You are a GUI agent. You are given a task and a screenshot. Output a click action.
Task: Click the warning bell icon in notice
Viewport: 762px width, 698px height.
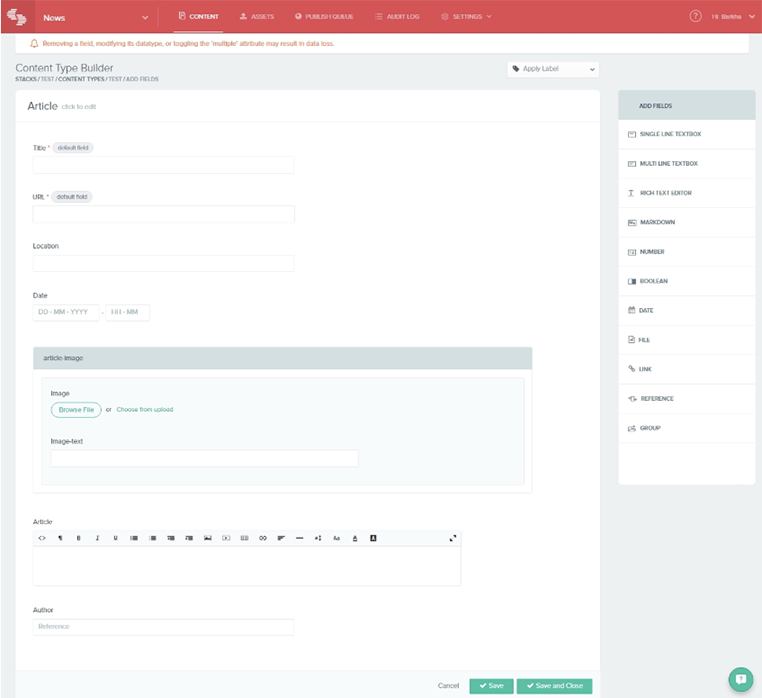(x=34, y=44)
